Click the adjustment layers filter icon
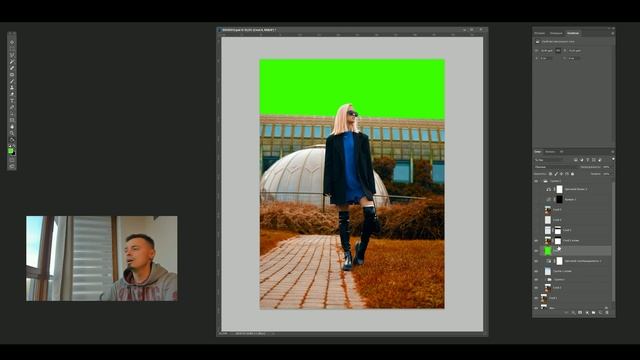 582,160
